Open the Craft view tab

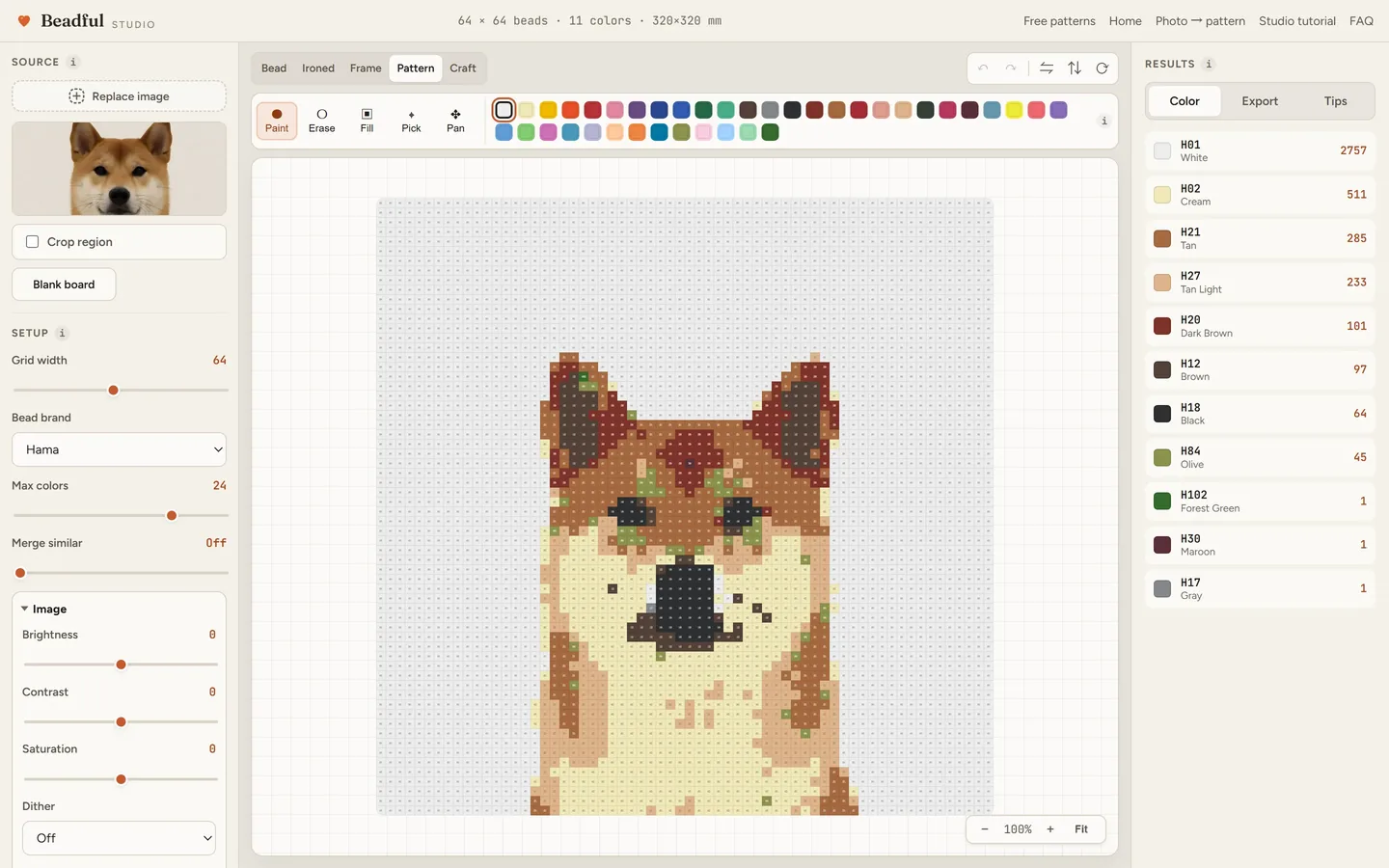[x=463, y=68]
